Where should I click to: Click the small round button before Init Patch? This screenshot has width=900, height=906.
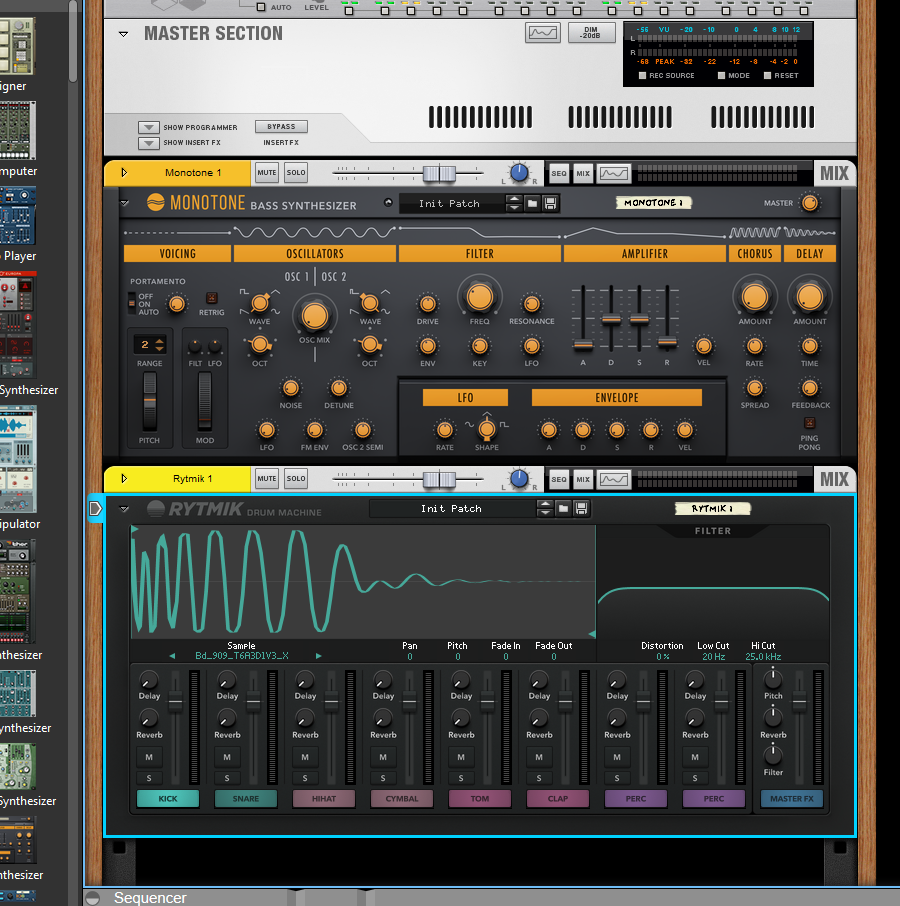[x=388, y=202]
